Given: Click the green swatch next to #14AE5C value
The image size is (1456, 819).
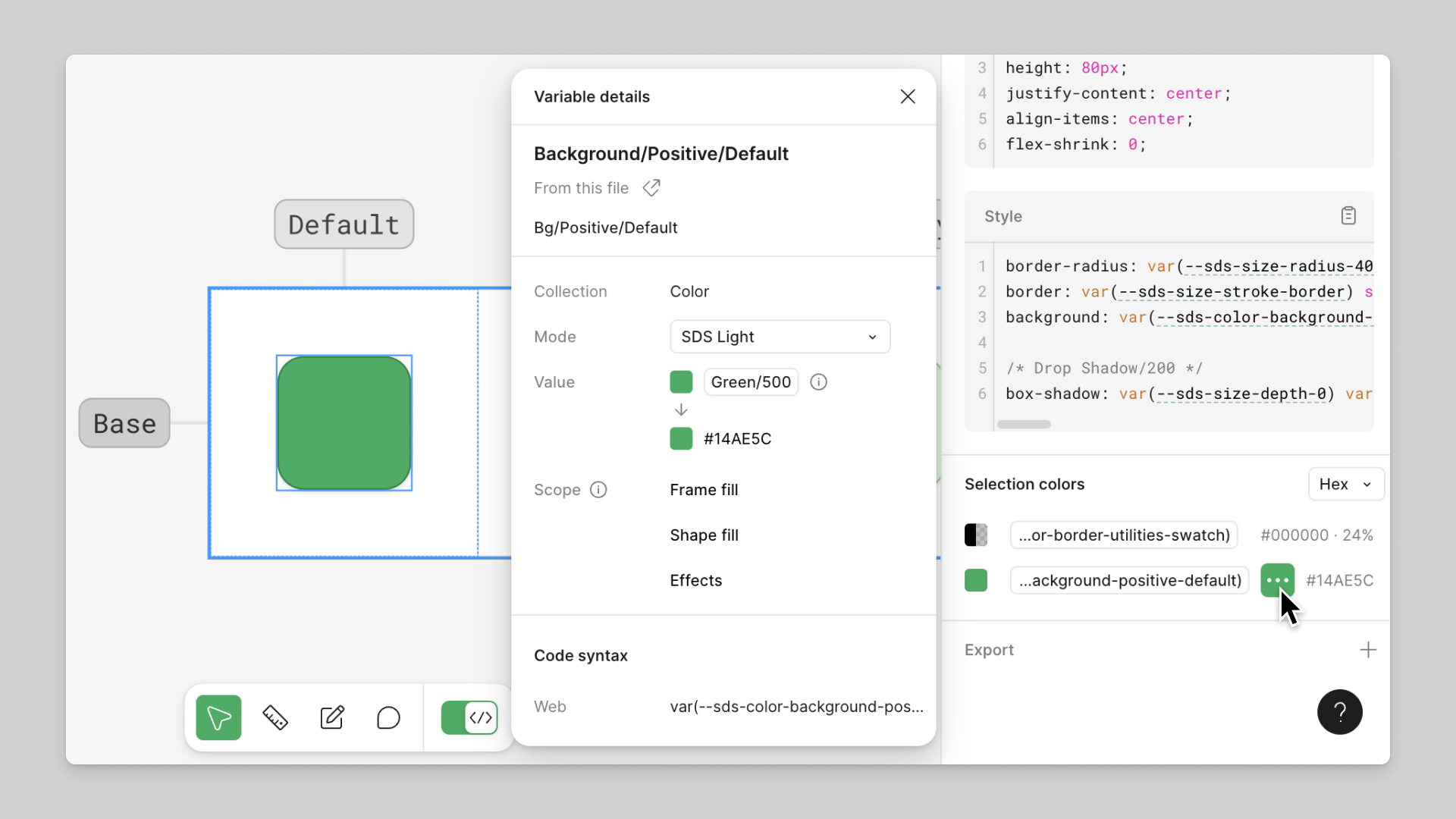Looking at the screenshot, I should pyautogui.click(x=681, y=439).
